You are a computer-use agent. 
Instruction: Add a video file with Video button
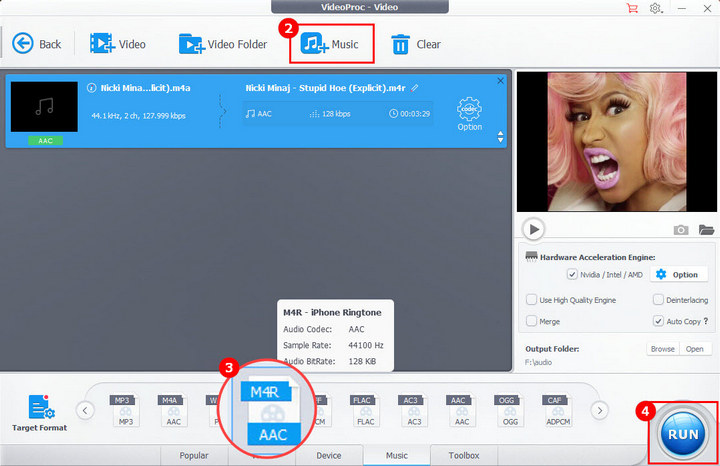pos(118,44)
